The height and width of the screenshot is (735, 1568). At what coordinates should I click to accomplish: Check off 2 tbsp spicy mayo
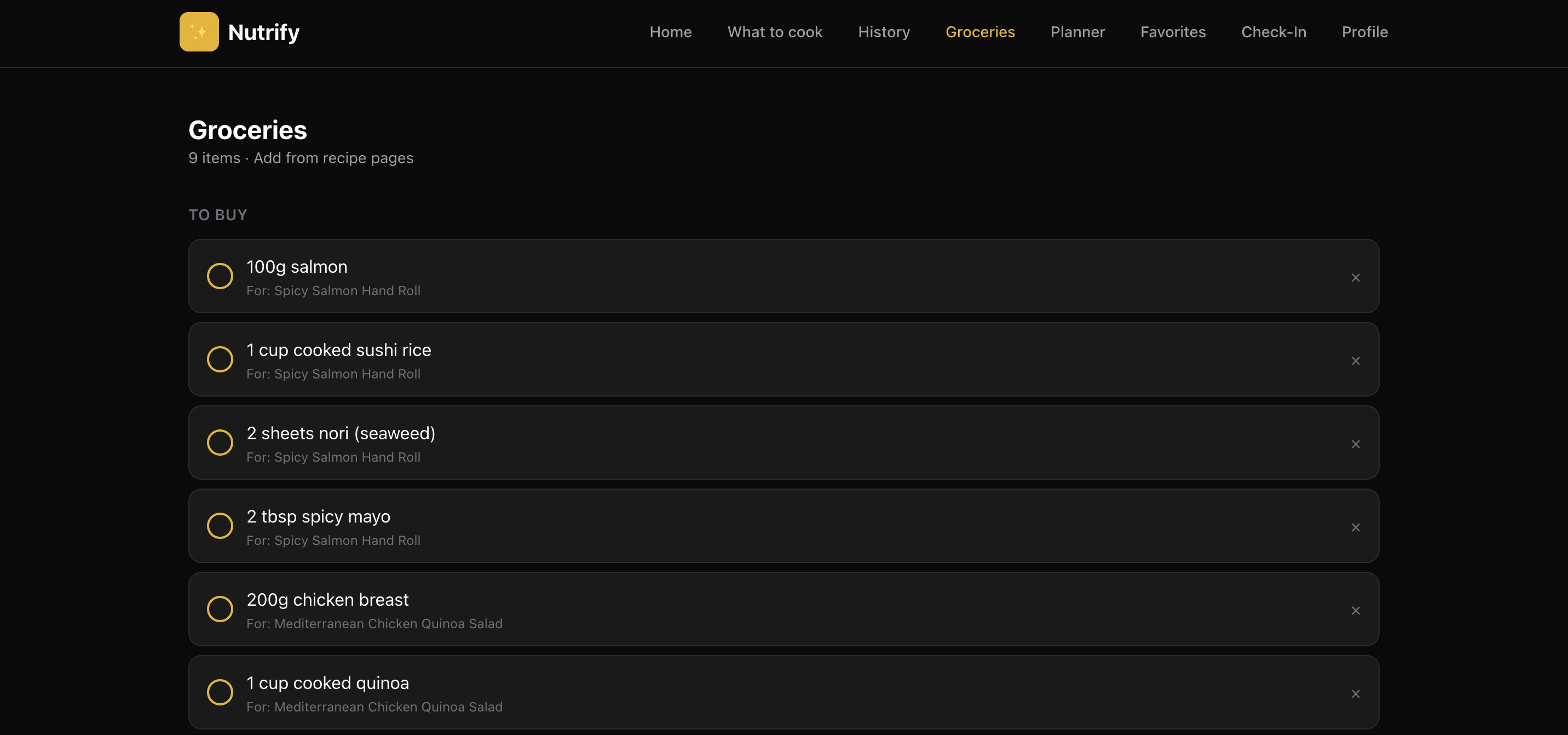[x=220, y=526]
